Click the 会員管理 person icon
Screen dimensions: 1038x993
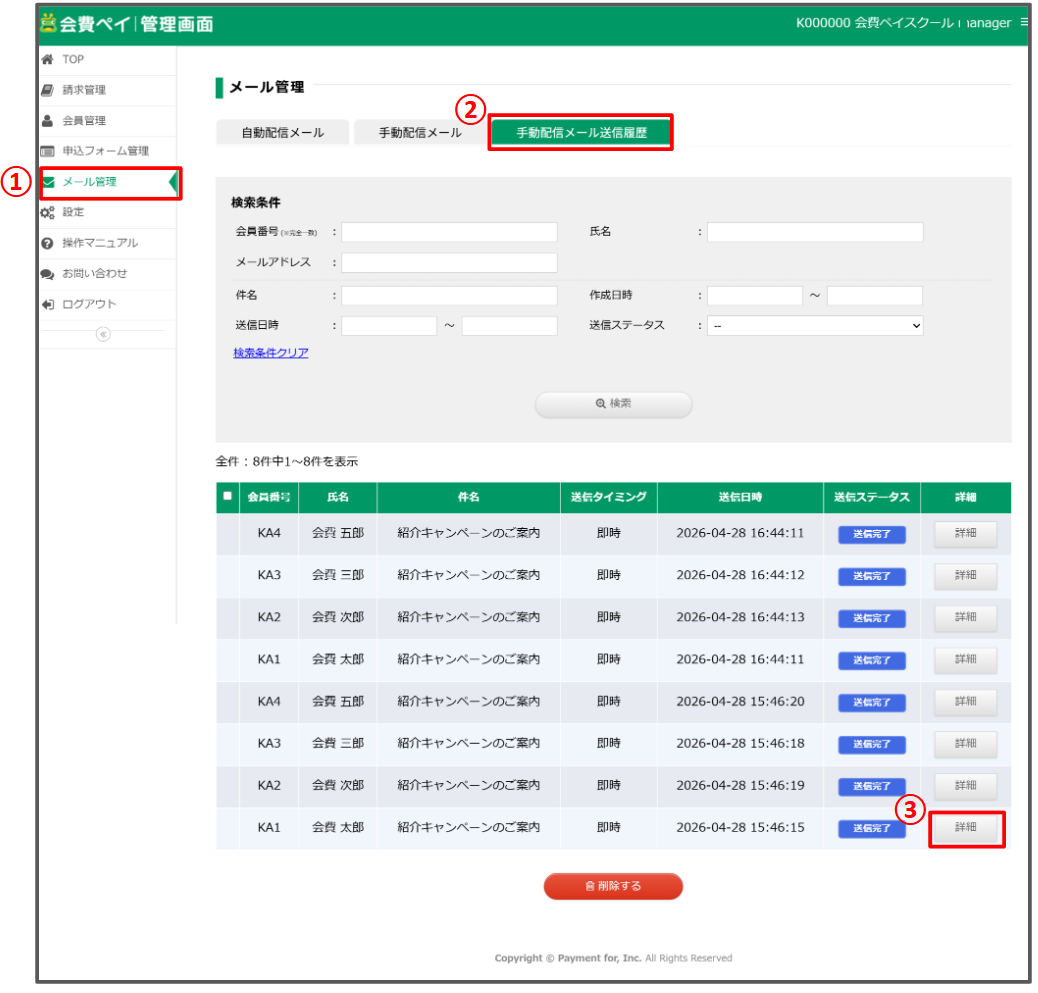[47, 121]
